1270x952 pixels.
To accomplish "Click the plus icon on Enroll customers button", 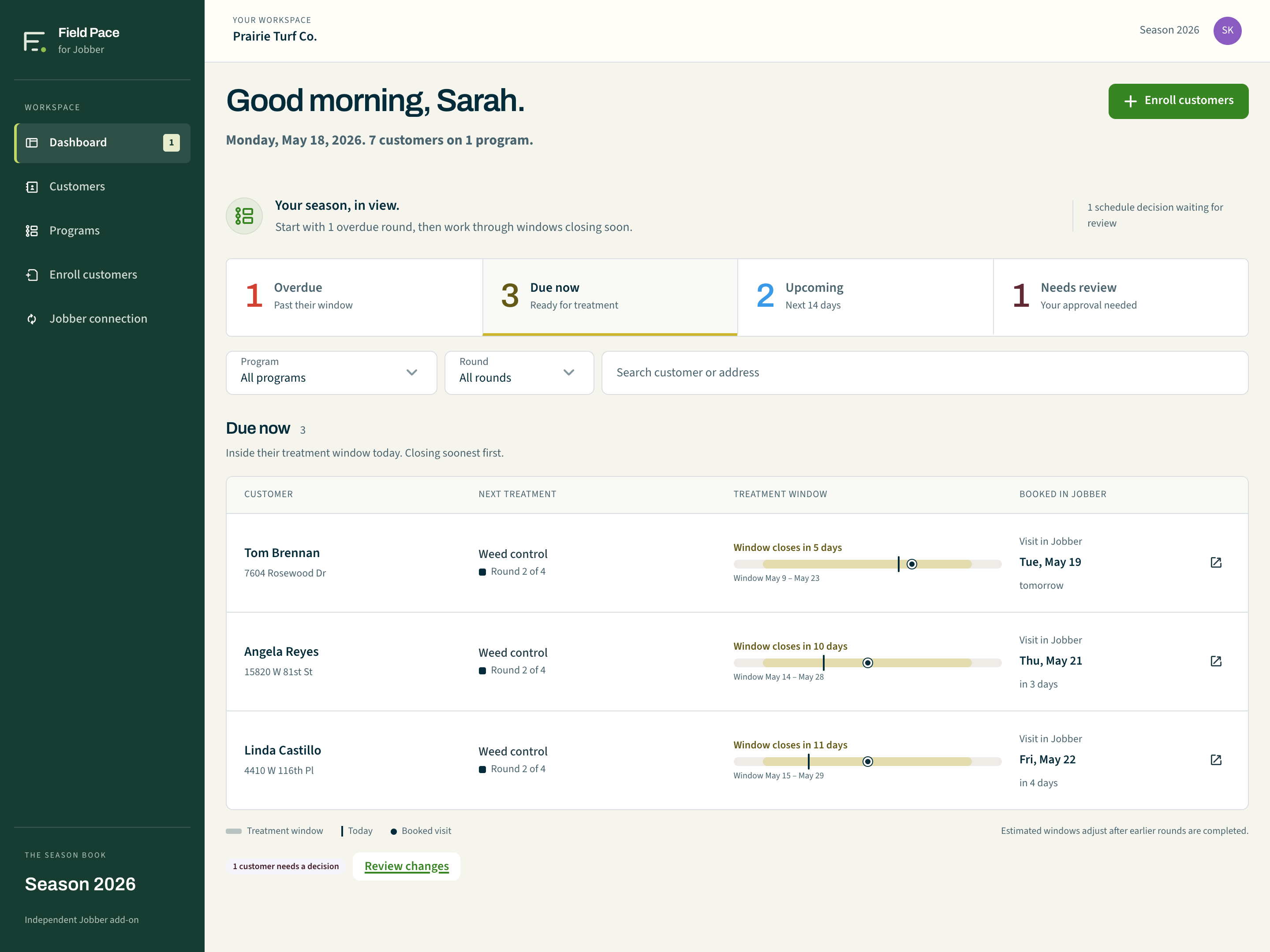I will 1130,101.
